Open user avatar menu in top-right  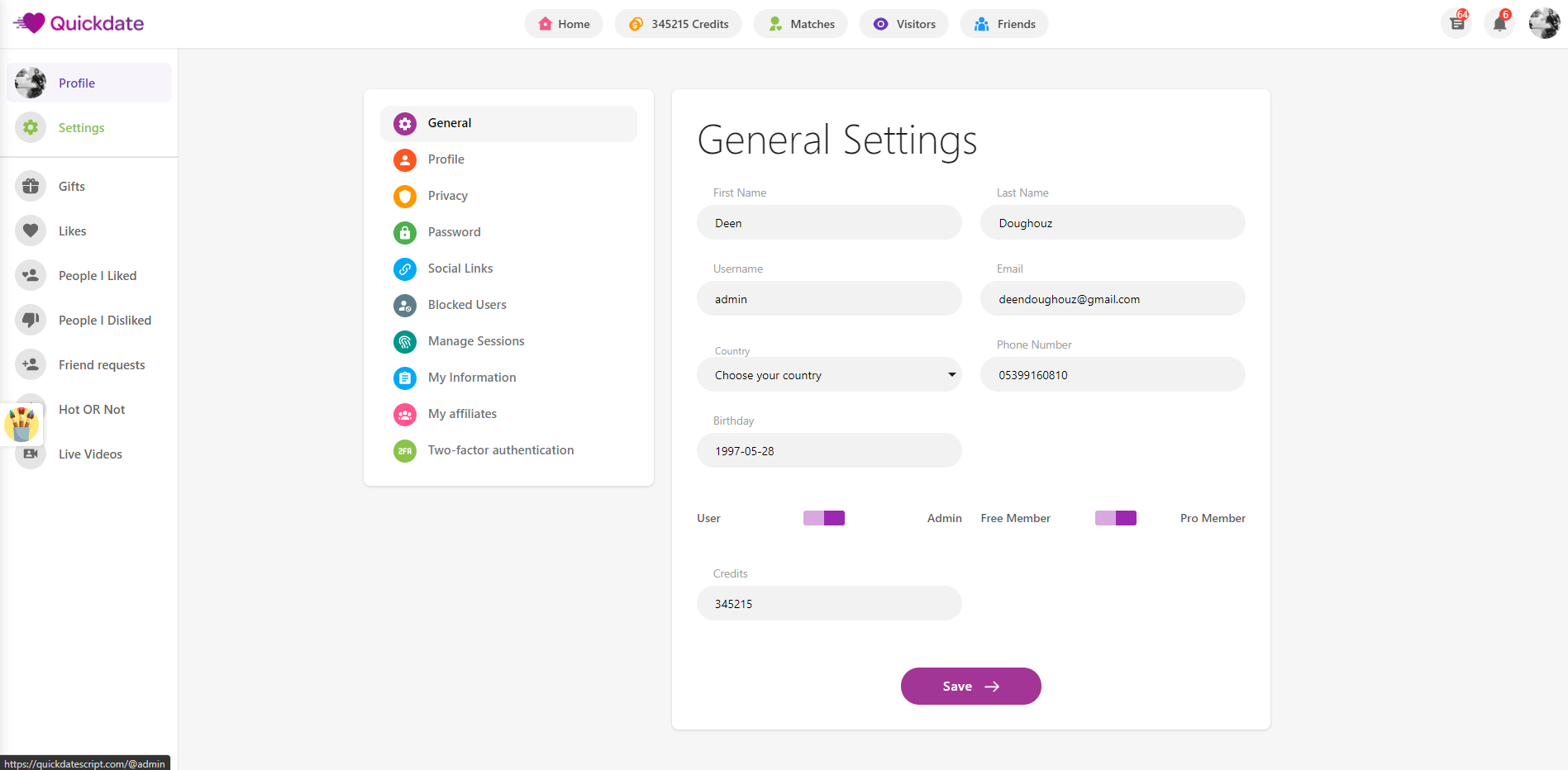point(1544,24)
